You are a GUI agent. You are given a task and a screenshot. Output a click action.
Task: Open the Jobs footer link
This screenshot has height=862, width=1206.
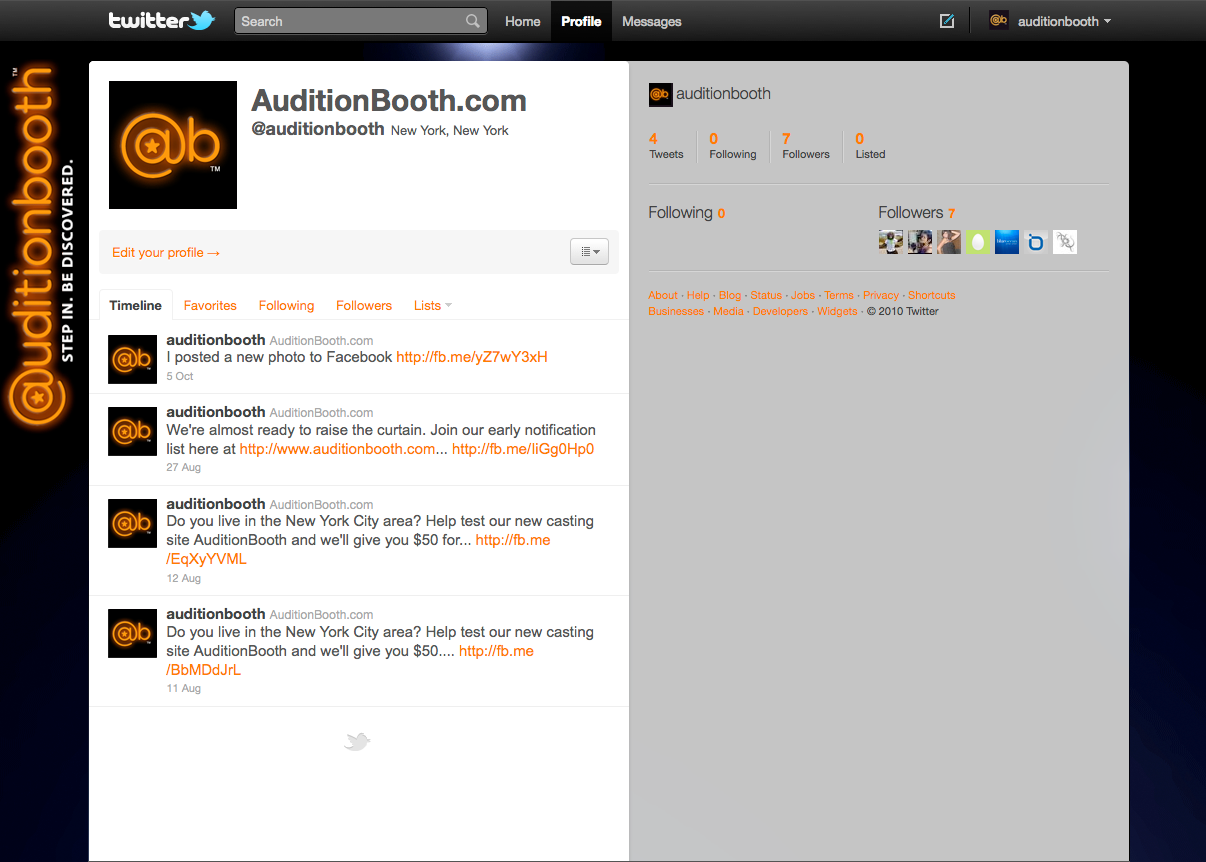pyautogui.click(x=803, y=295)
